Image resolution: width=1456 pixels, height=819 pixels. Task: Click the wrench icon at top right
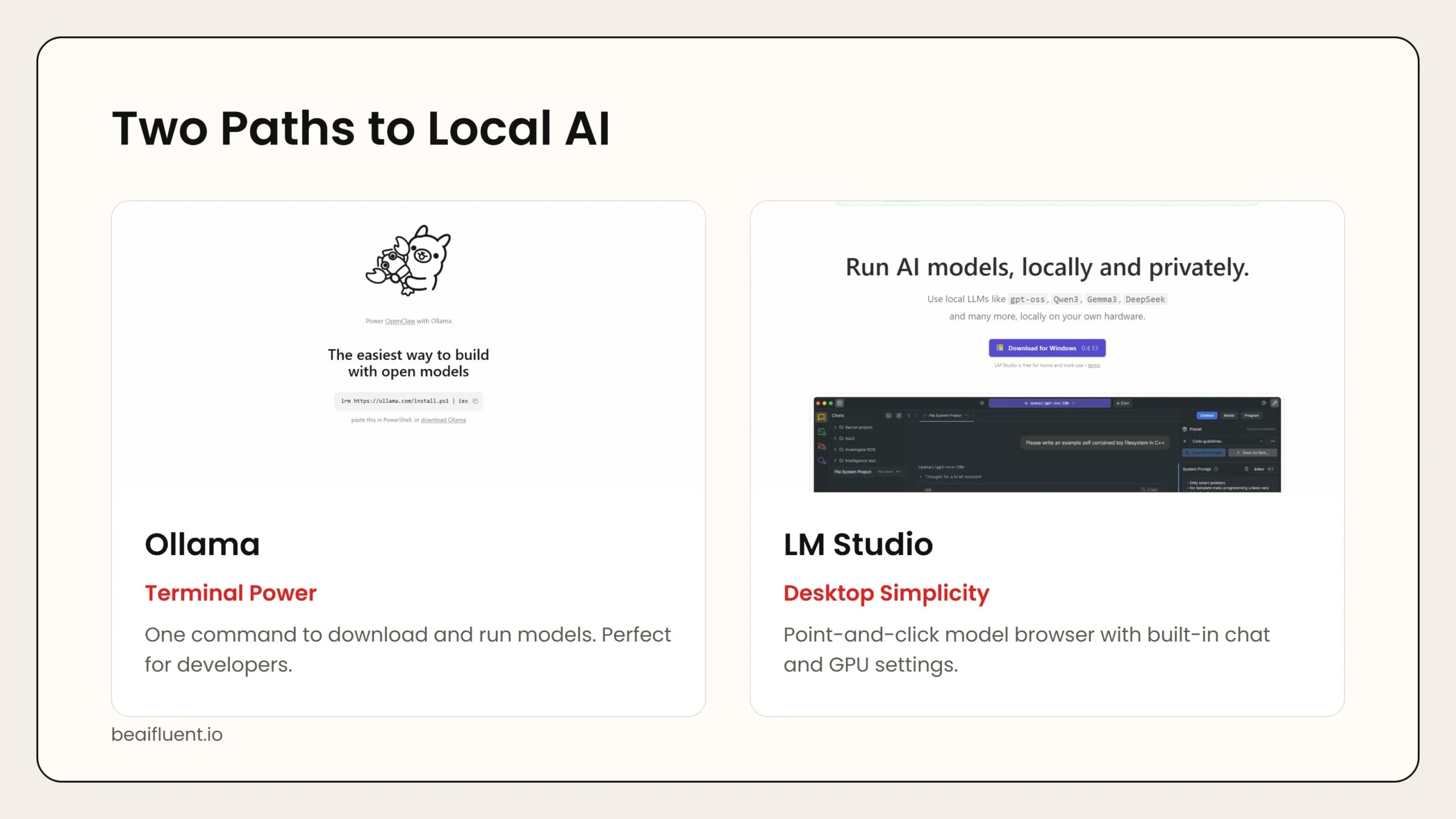pyautogui.click(x=1275, y=403)
